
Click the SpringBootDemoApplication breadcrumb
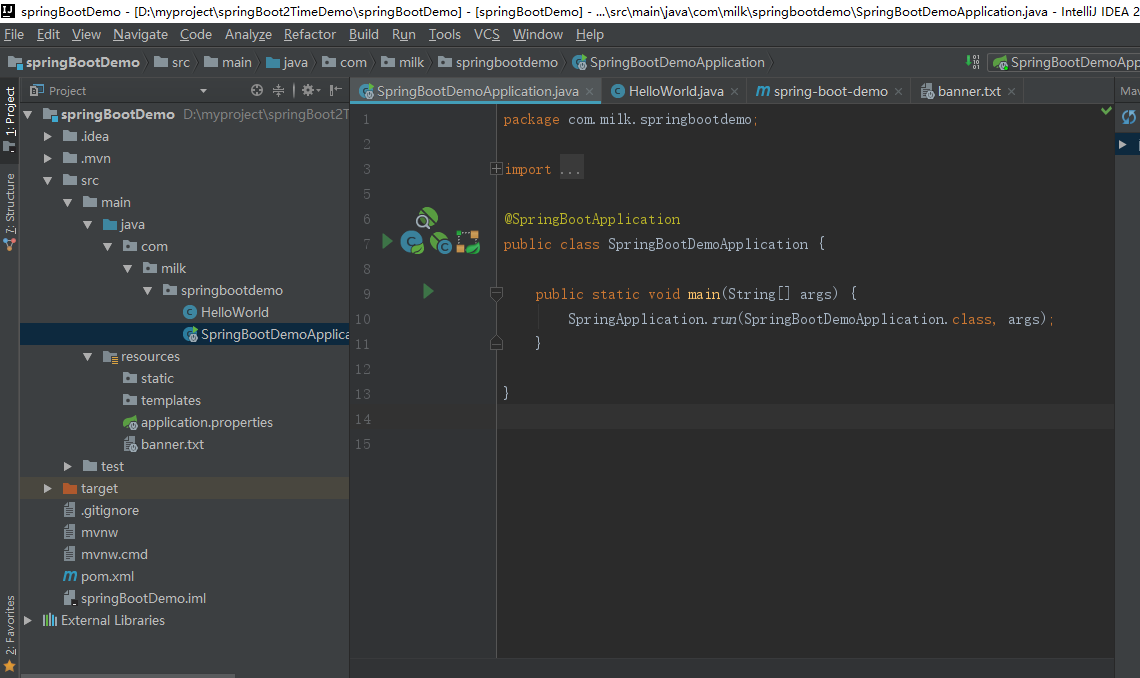669,62
